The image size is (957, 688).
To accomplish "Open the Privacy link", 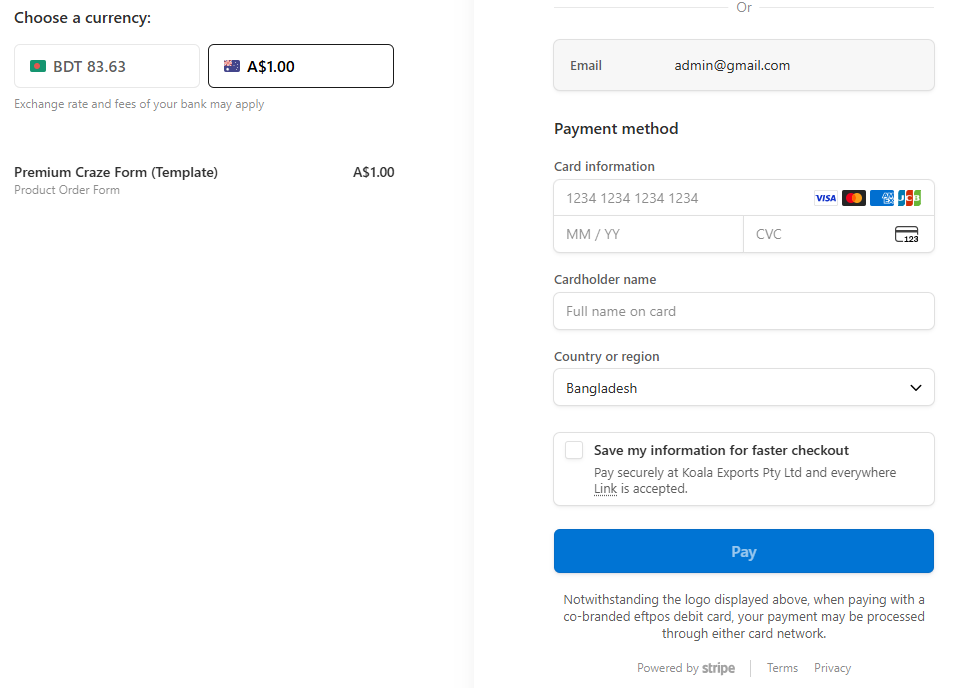I will [x=832, y=668].
